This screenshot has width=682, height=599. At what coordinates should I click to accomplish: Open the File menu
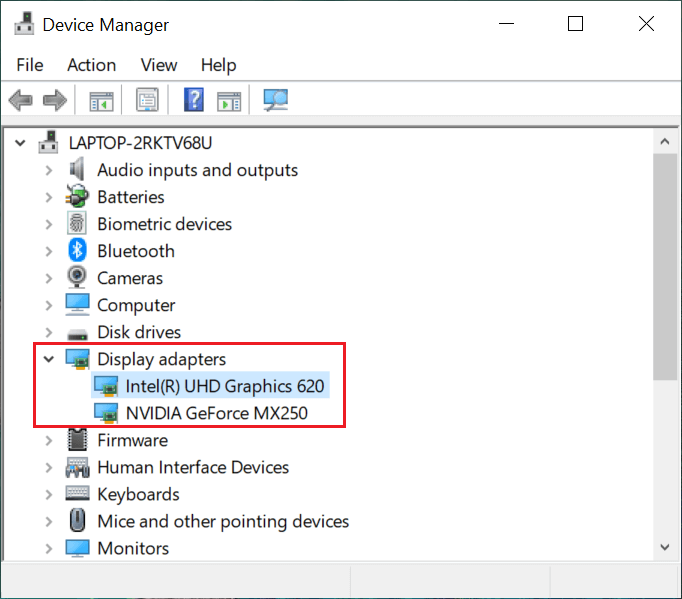30,65
